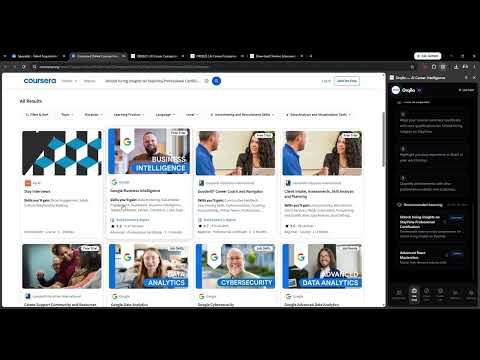Switch to the third browser tab
The width and height of the screenshot is (480, 360).
[157, 56]
